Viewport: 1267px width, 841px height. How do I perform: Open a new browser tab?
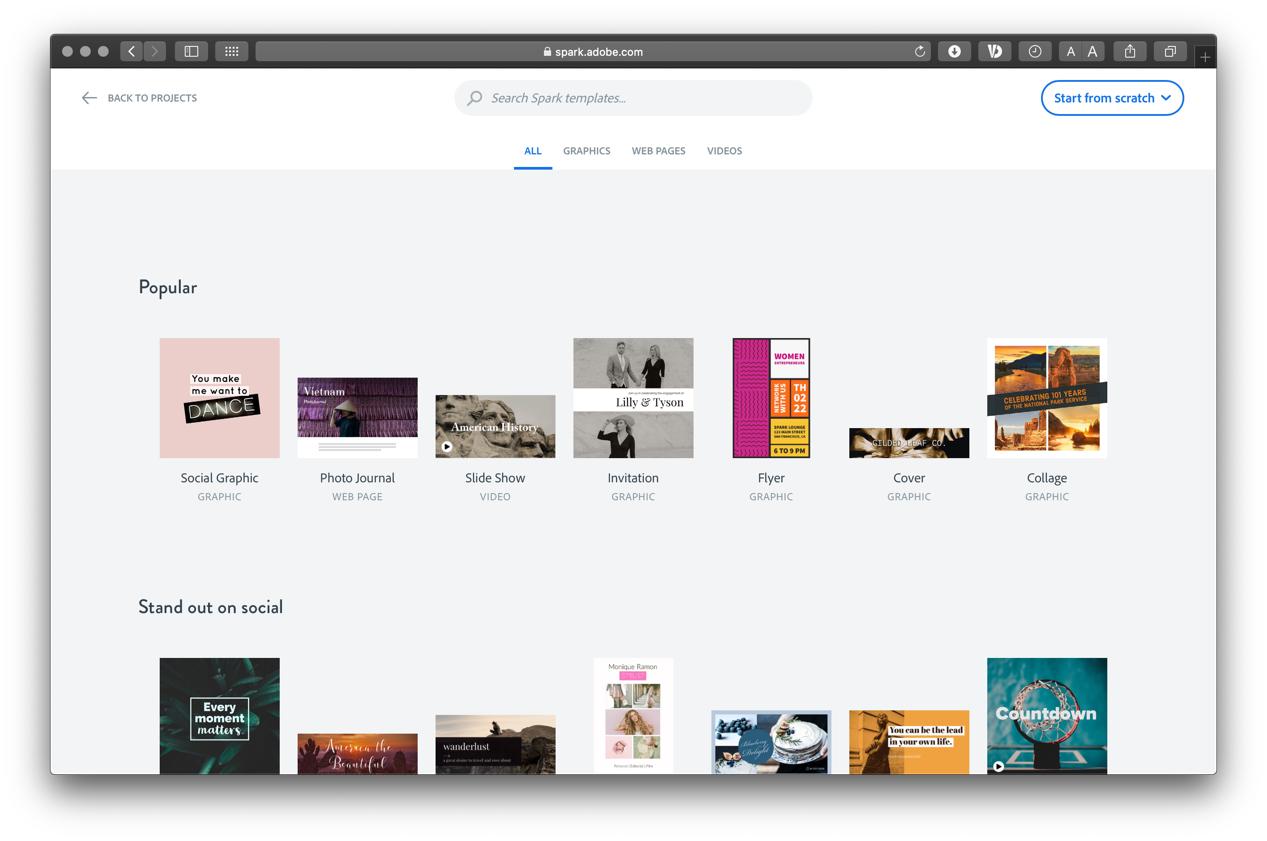click(x=1205, y=57)
